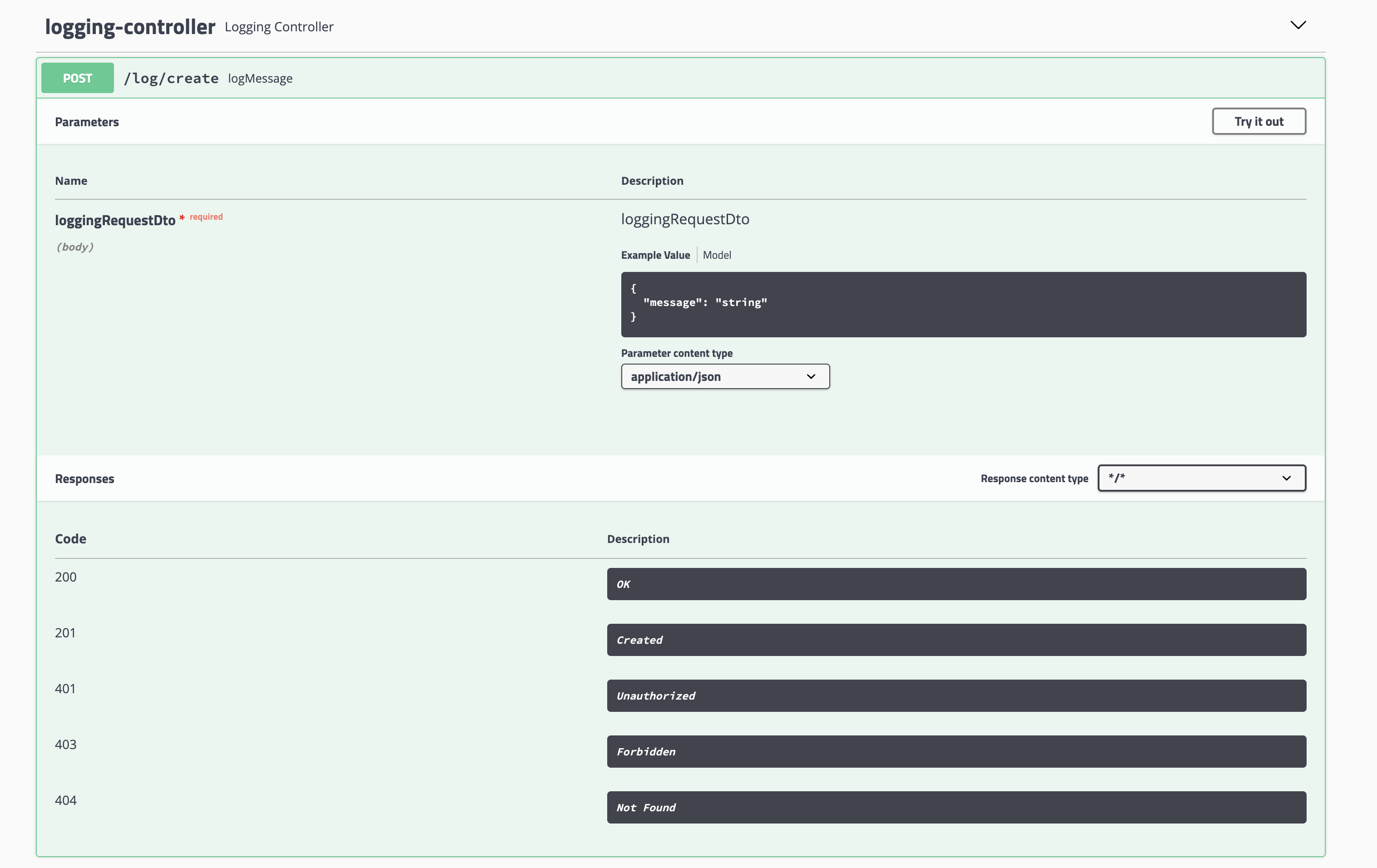Click the POST method badge
The width and height of the screenshot is (1377, 868).
click(x=77, y=78)
